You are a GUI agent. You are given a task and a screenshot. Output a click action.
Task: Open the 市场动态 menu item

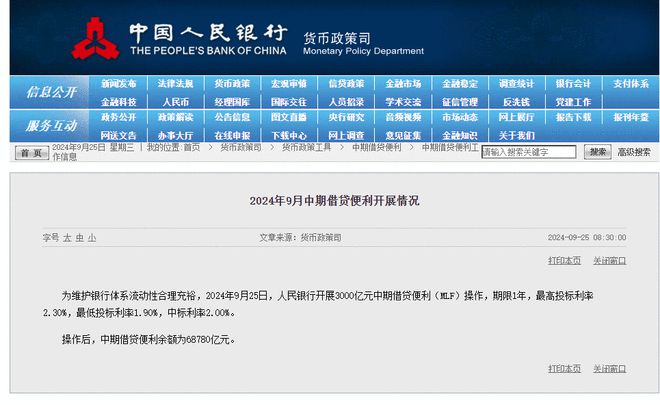click(460, 117)
